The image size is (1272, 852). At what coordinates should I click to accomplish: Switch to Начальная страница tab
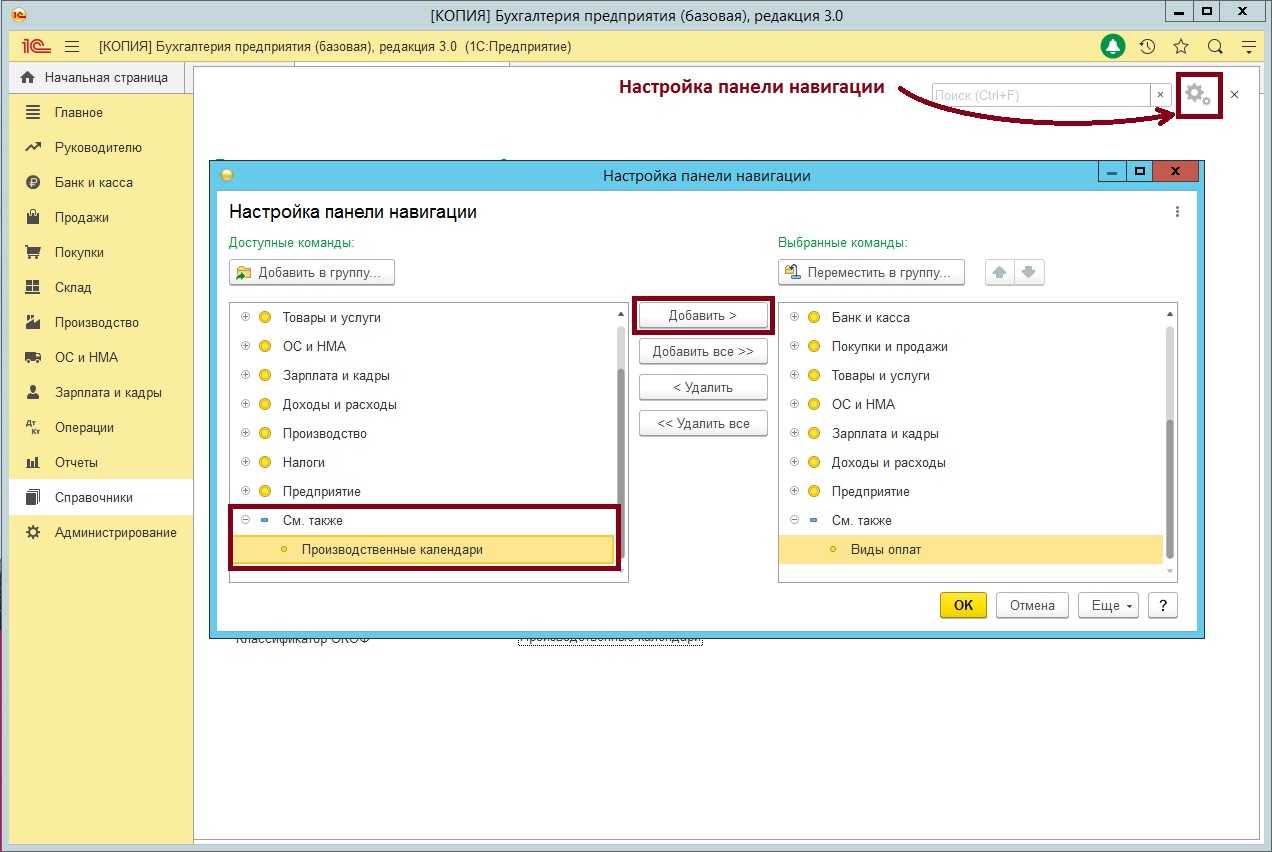[x=95, y=78]
